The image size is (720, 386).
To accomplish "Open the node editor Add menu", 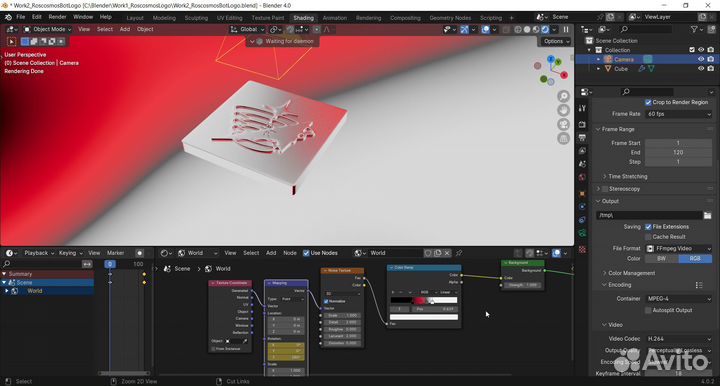I will tap(271, 253).
